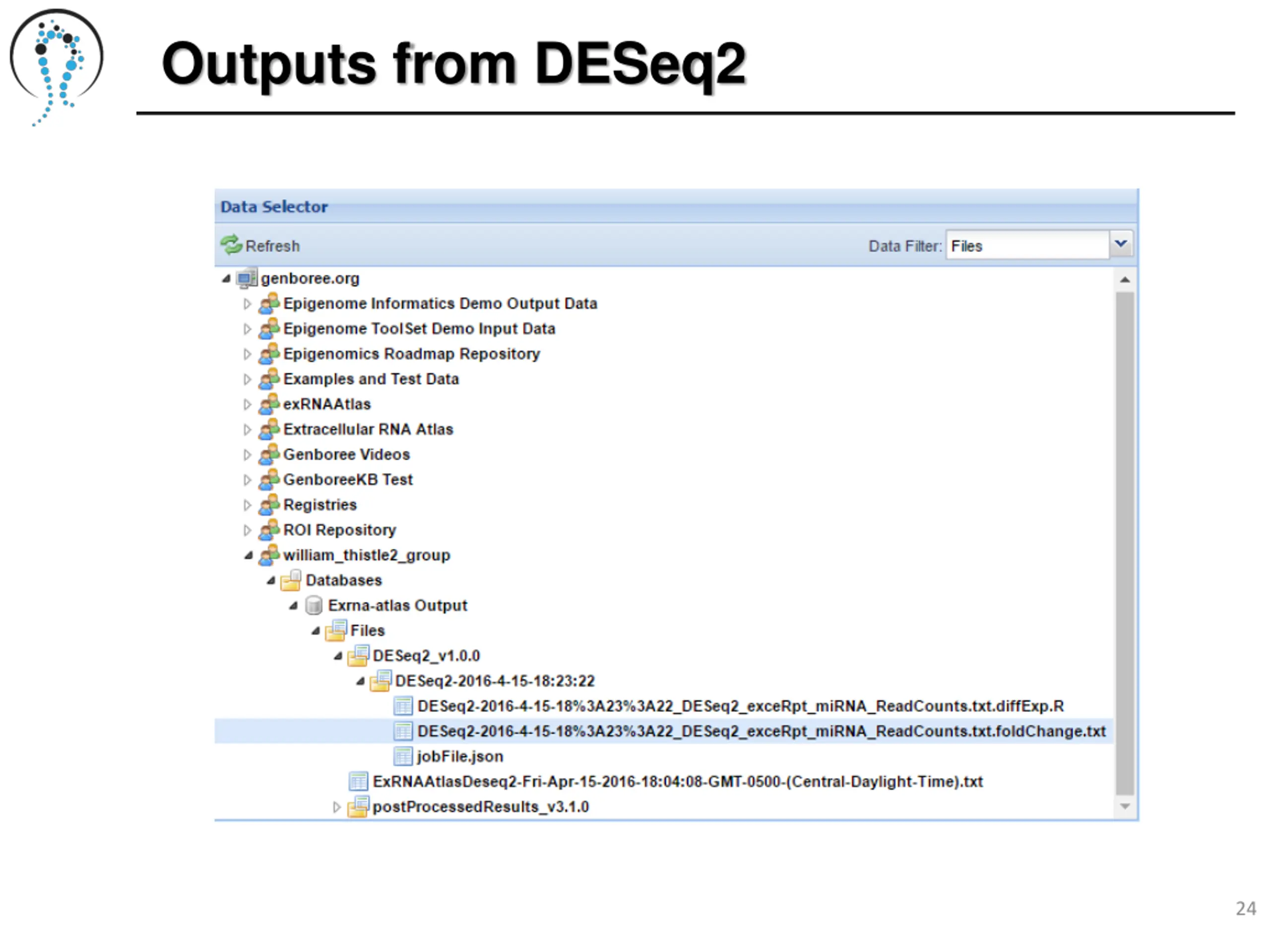1270x952 pixels.
Task: Select the ReadCounts.txt.foldChange.txt file
Action: [762, 732]
